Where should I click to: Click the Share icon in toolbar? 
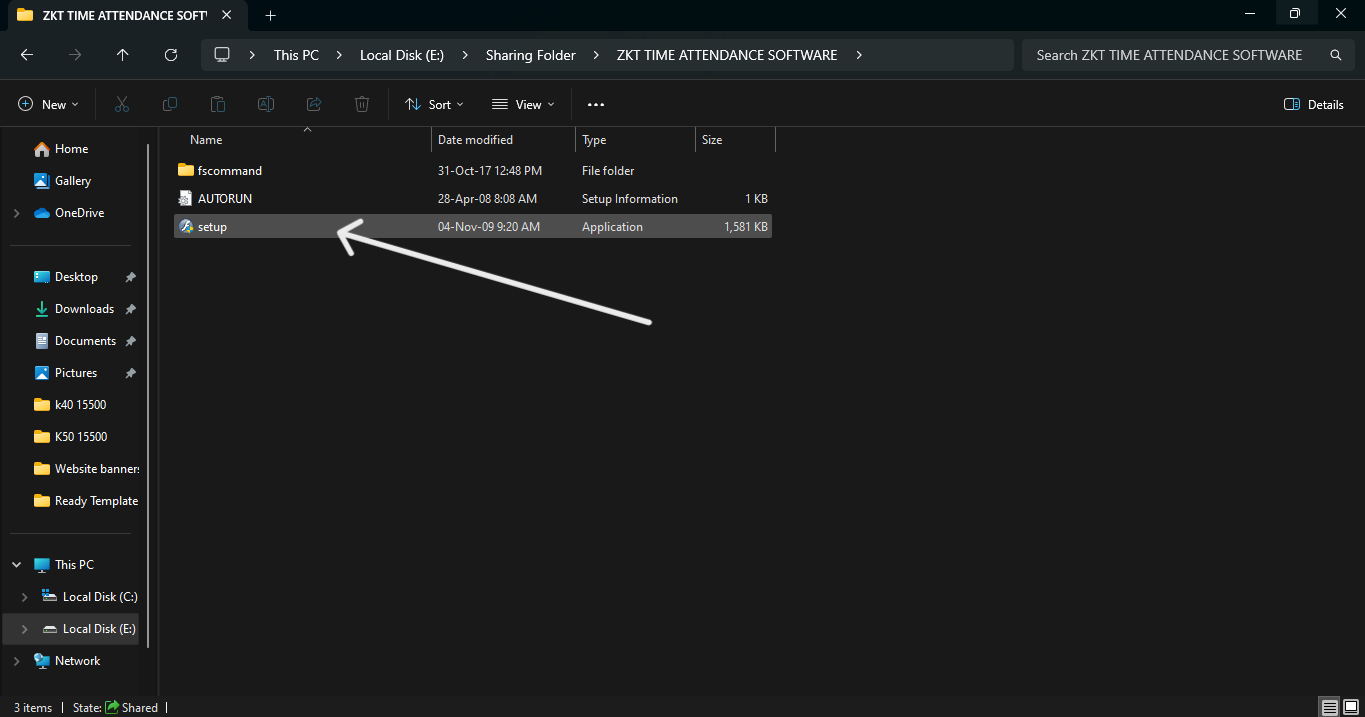pyautogui.click(x=314, y=104)
